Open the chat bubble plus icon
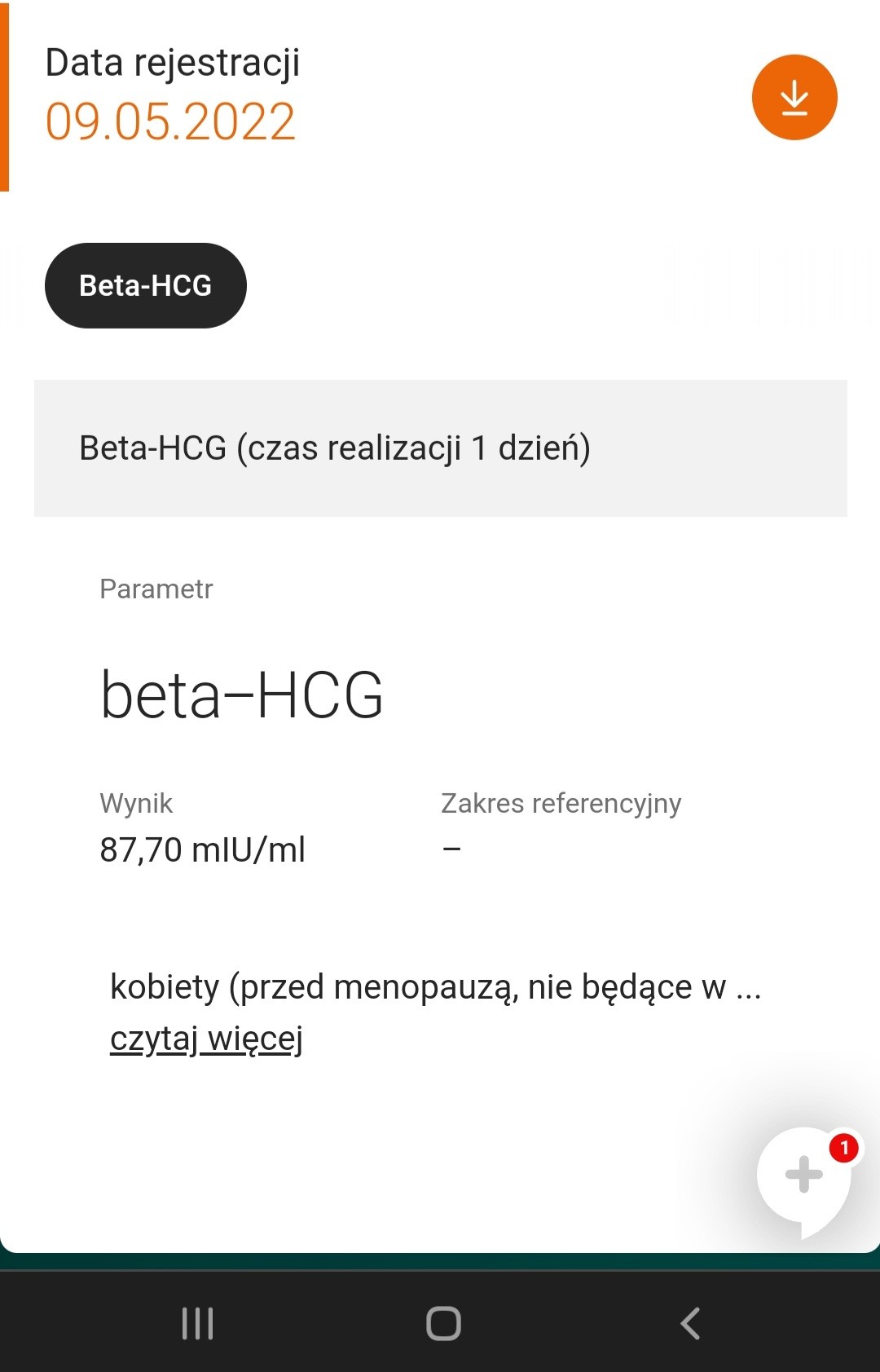 point(803,1175)
